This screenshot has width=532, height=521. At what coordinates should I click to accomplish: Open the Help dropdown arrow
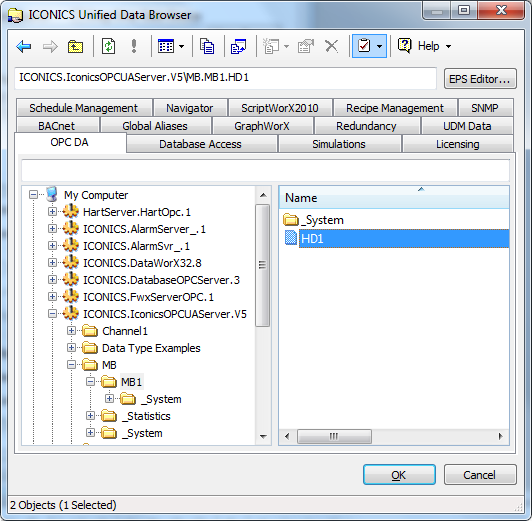449,46
